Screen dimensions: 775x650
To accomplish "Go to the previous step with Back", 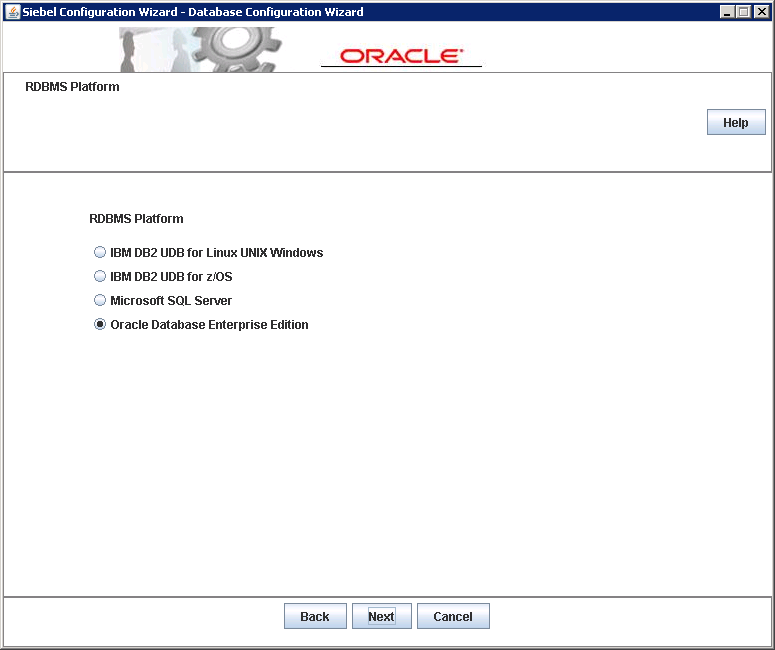I will (x=315, y=617).
